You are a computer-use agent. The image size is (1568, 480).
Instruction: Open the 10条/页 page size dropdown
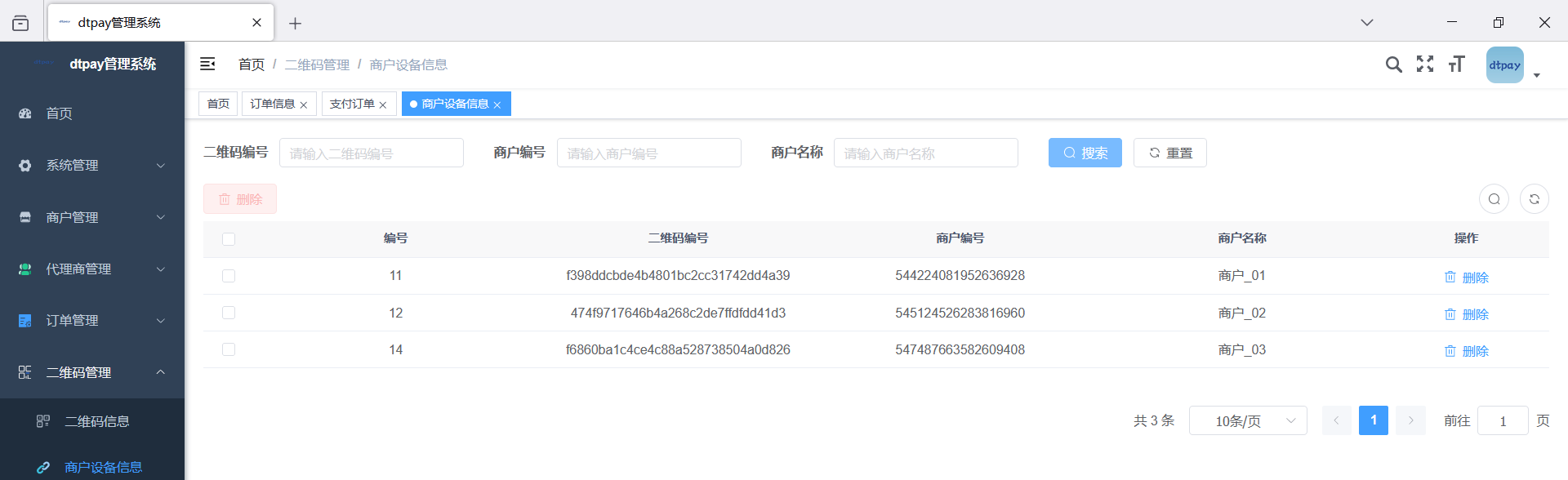click(1248, 420)
